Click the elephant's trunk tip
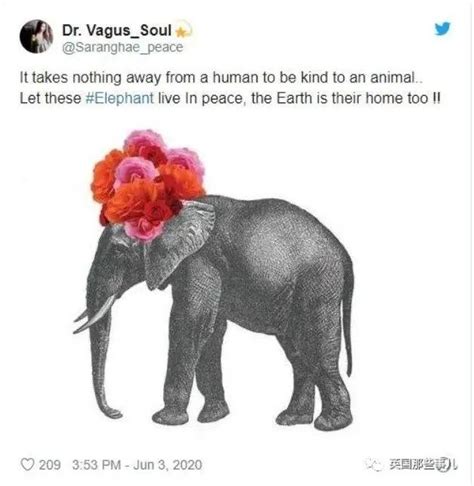Screen dimensions: 474x486 pos(112,412)
